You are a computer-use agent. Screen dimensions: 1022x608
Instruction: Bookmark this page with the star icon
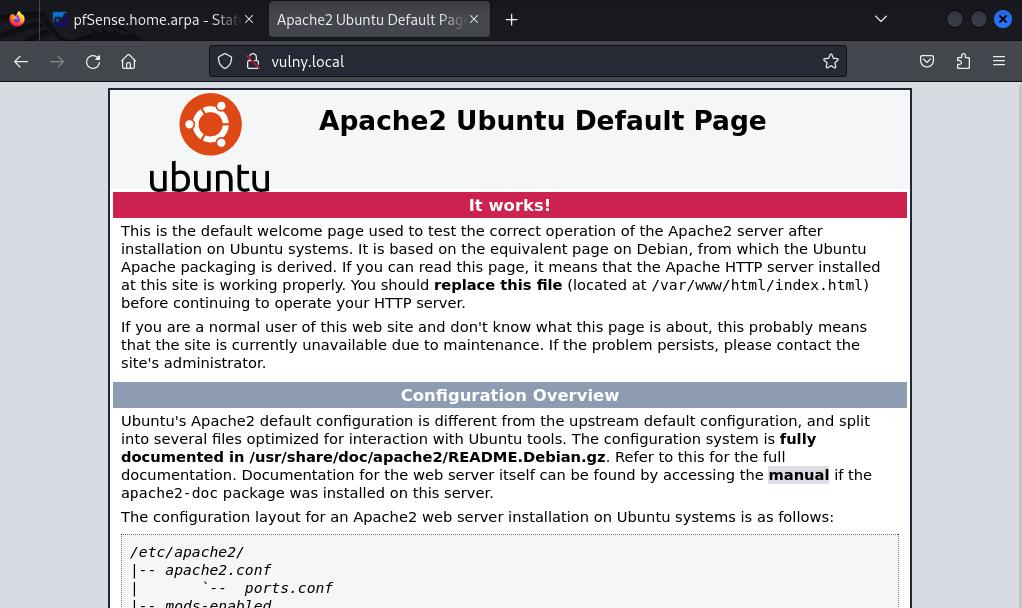(830, 61)
